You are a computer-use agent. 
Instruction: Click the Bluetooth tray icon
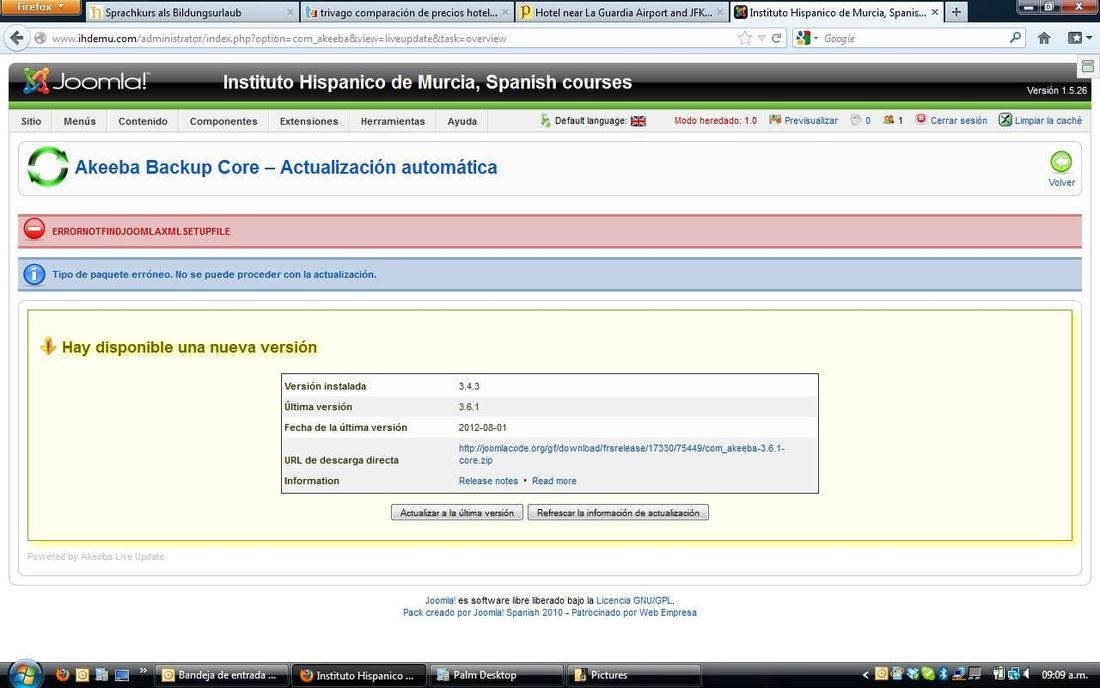click(943, 674)
